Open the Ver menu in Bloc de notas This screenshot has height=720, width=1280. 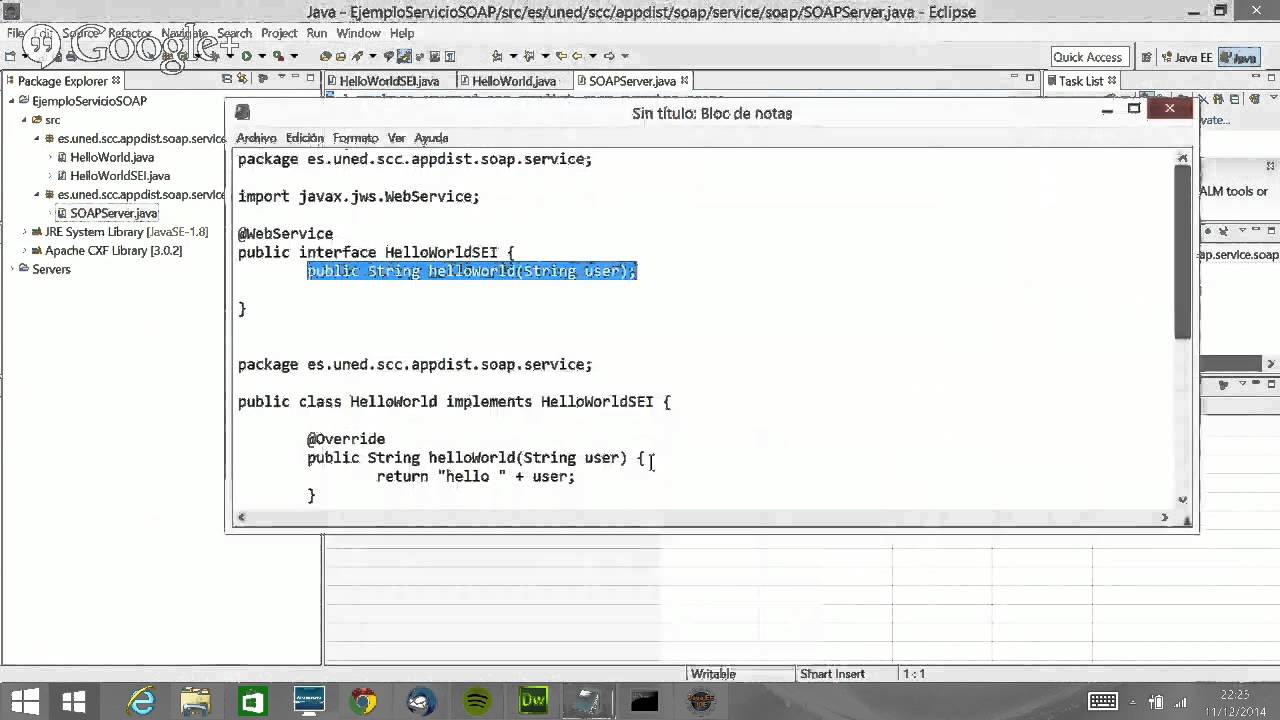(x=396, y=138)
